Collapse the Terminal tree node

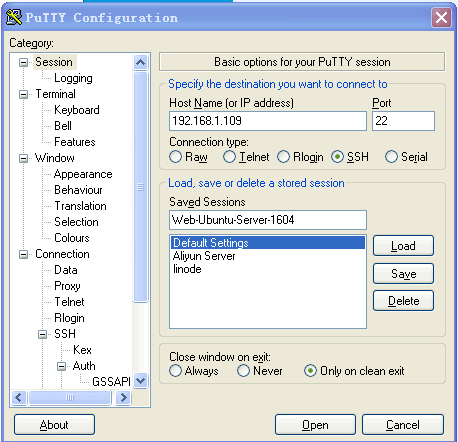coord(23,94)
